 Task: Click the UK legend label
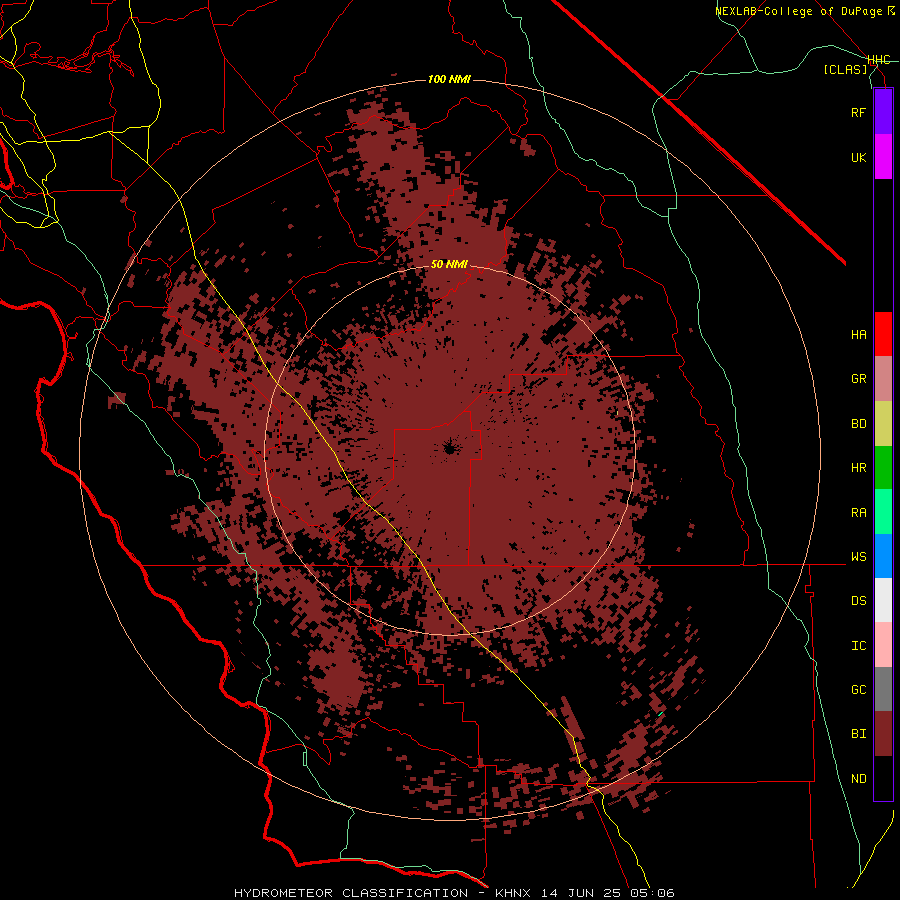[858, 157]
